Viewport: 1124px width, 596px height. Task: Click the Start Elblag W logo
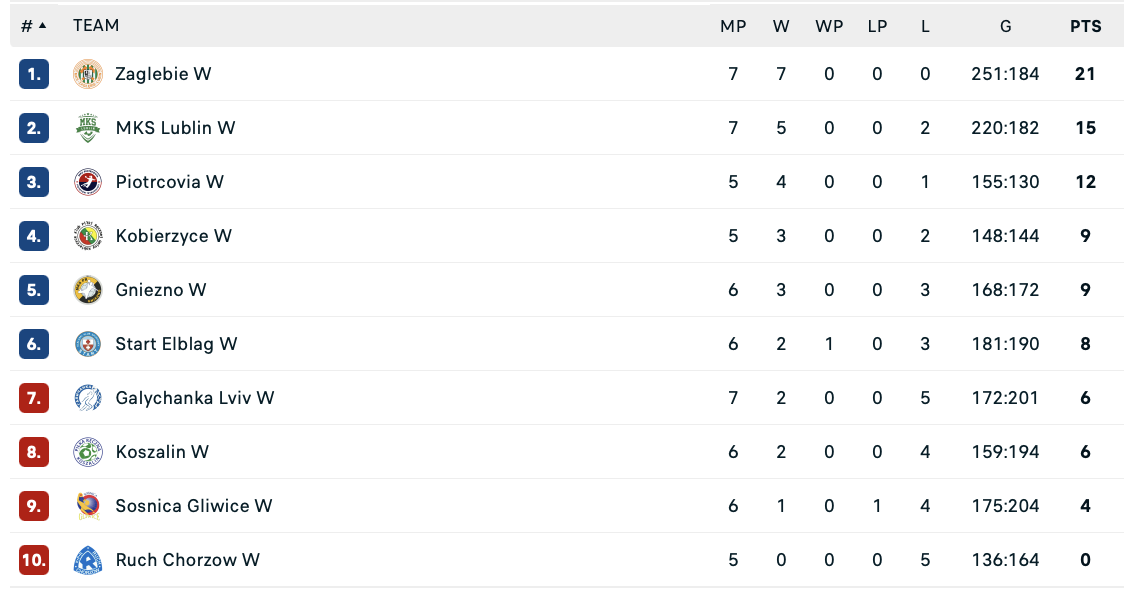coord(88,344)
